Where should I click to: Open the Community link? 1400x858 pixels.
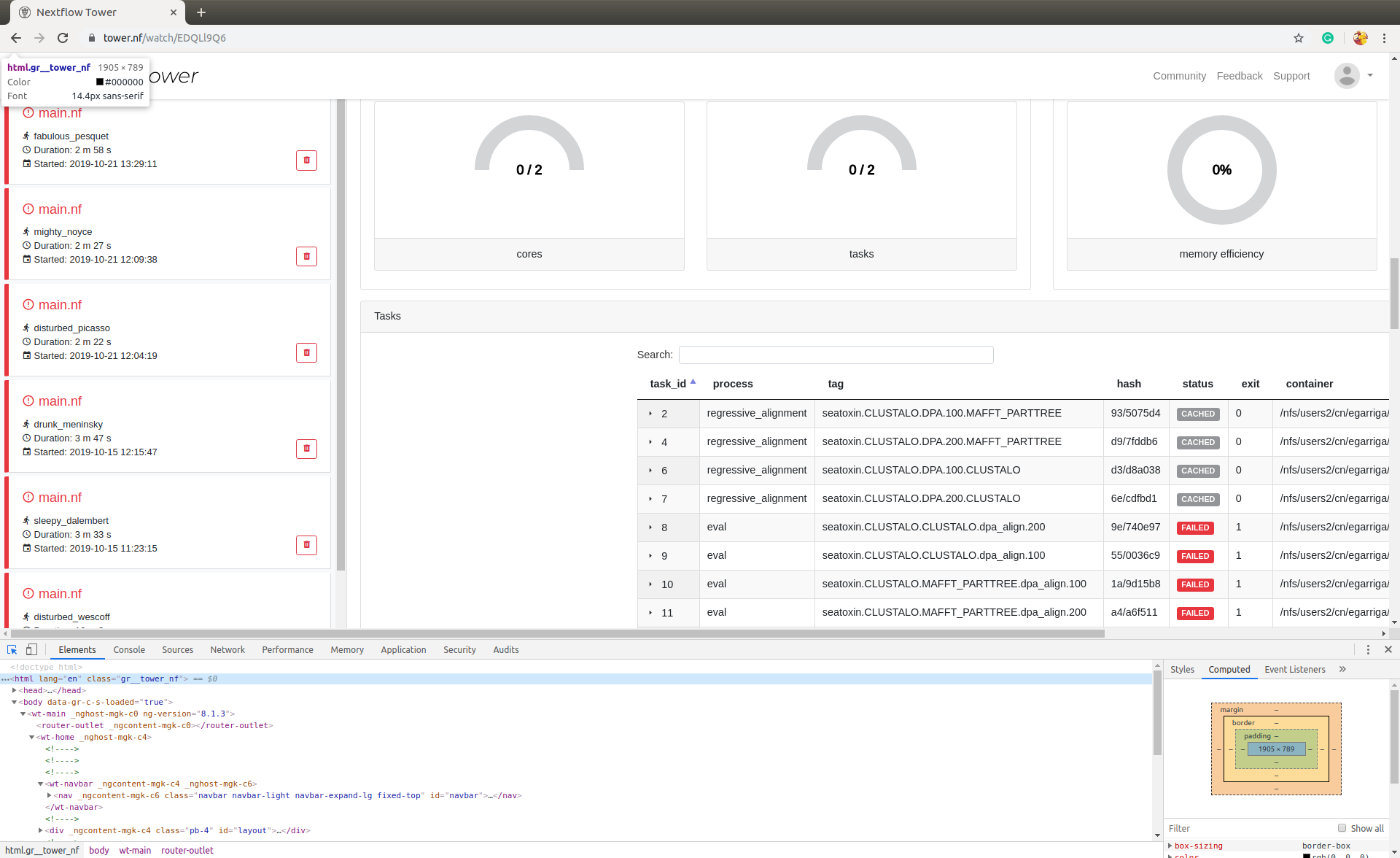pyautogui.click(x=1179, y=75)
